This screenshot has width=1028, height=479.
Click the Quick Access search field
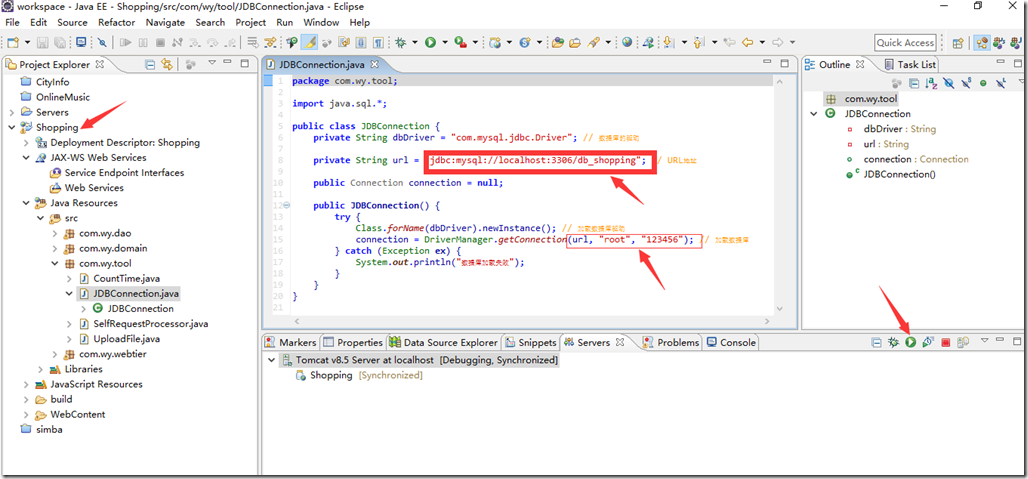tap(905, 43)
